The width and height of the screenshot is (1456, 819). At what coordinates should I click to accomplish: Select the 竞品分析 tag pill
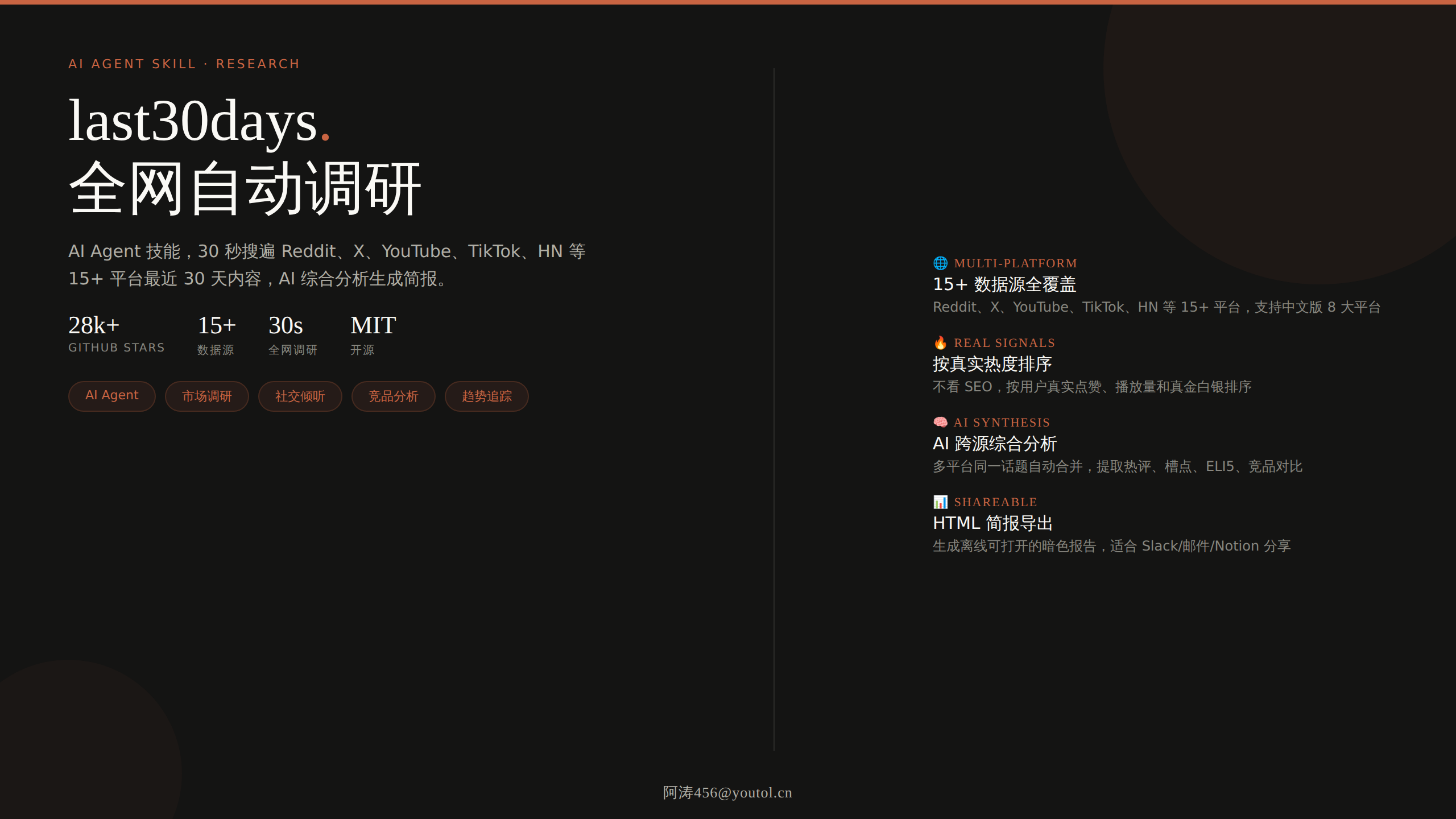point(394,396)
